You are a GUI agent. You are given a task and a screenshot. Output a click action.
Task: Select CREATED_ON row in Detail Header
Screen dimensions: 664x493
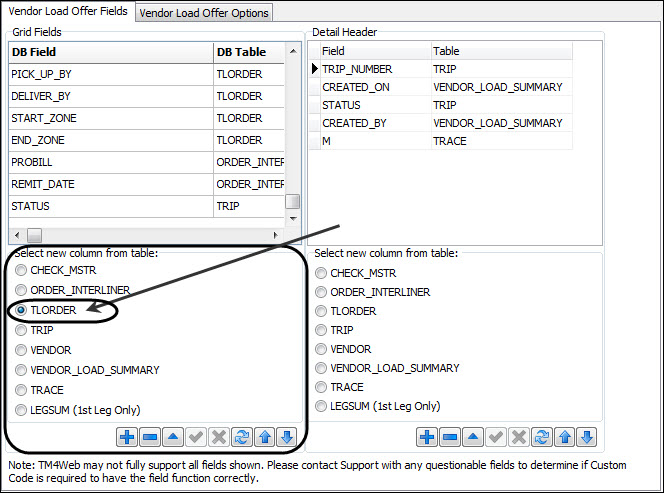(x=441, y=87)
